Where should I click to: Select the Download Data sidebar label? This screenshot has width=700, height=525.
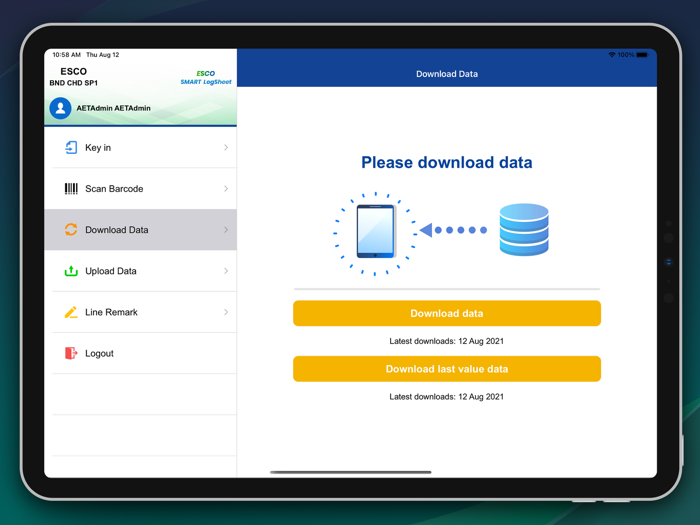tap(117, 229)
